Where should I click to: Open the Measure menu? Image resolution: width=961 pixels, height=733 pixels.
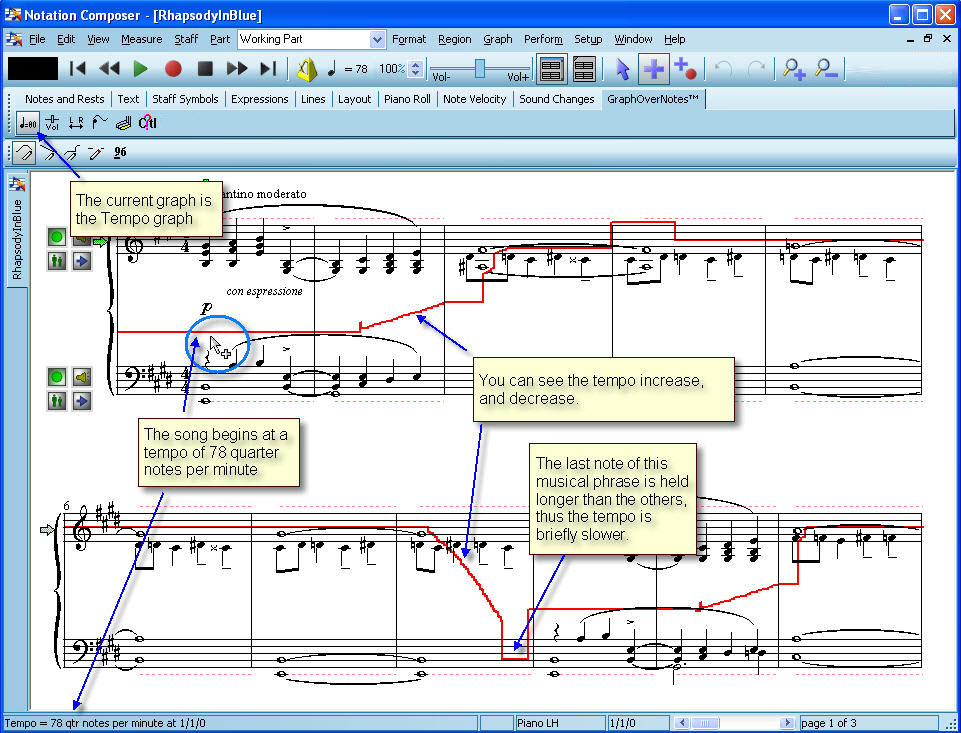coord(141,39)
